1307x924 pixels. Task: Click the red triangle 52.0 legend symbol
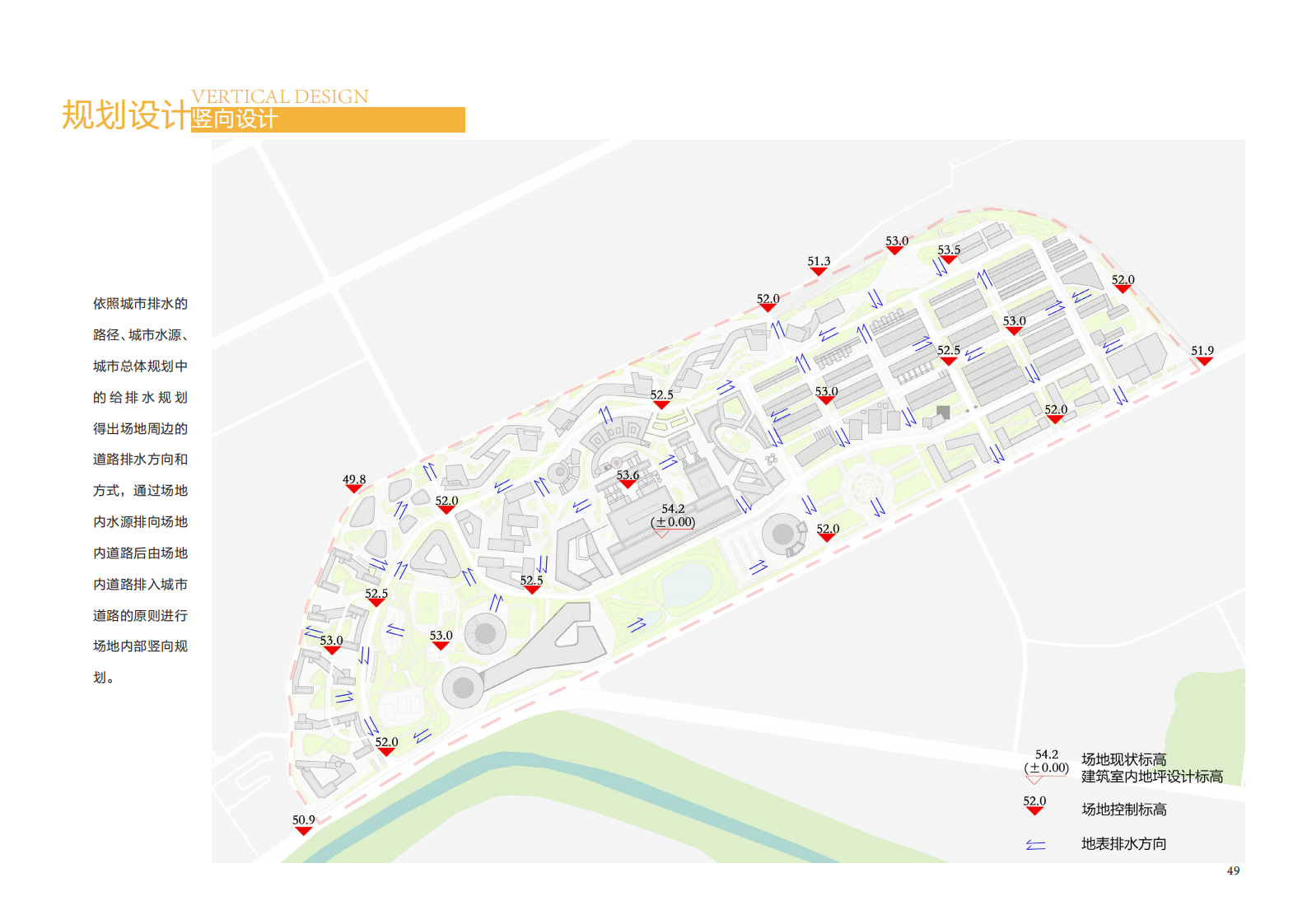1034,806
